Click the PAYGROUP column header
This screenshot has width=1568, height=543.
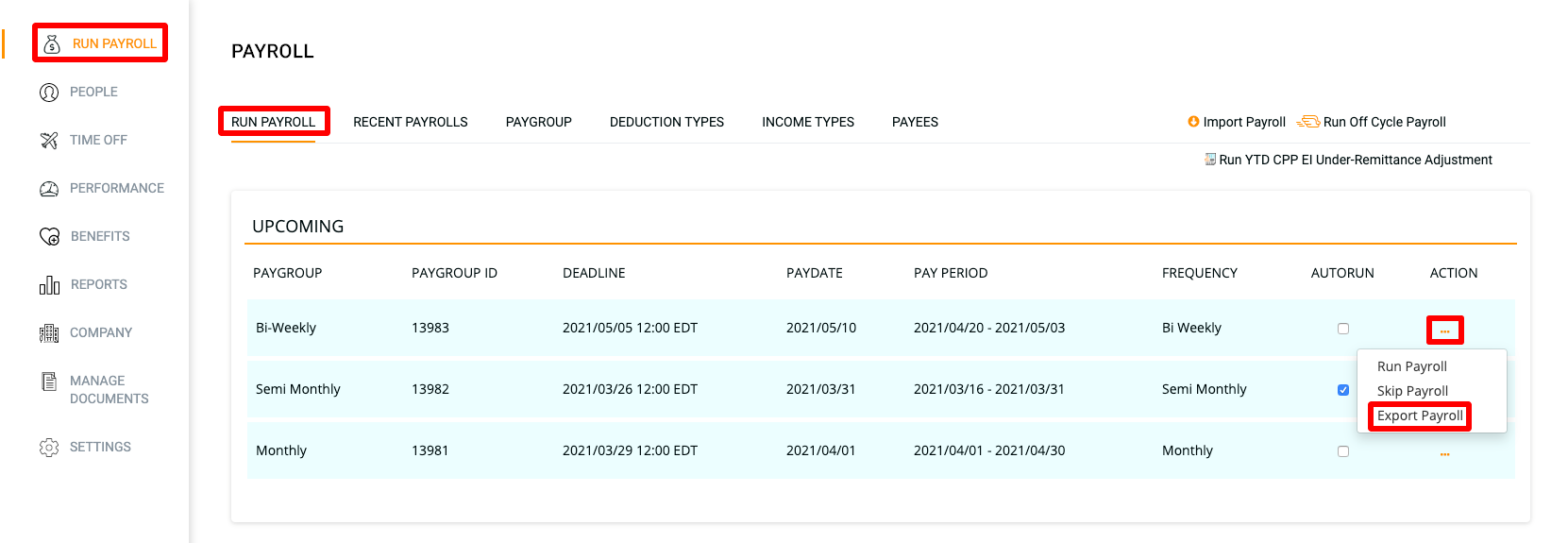(288, 273)
